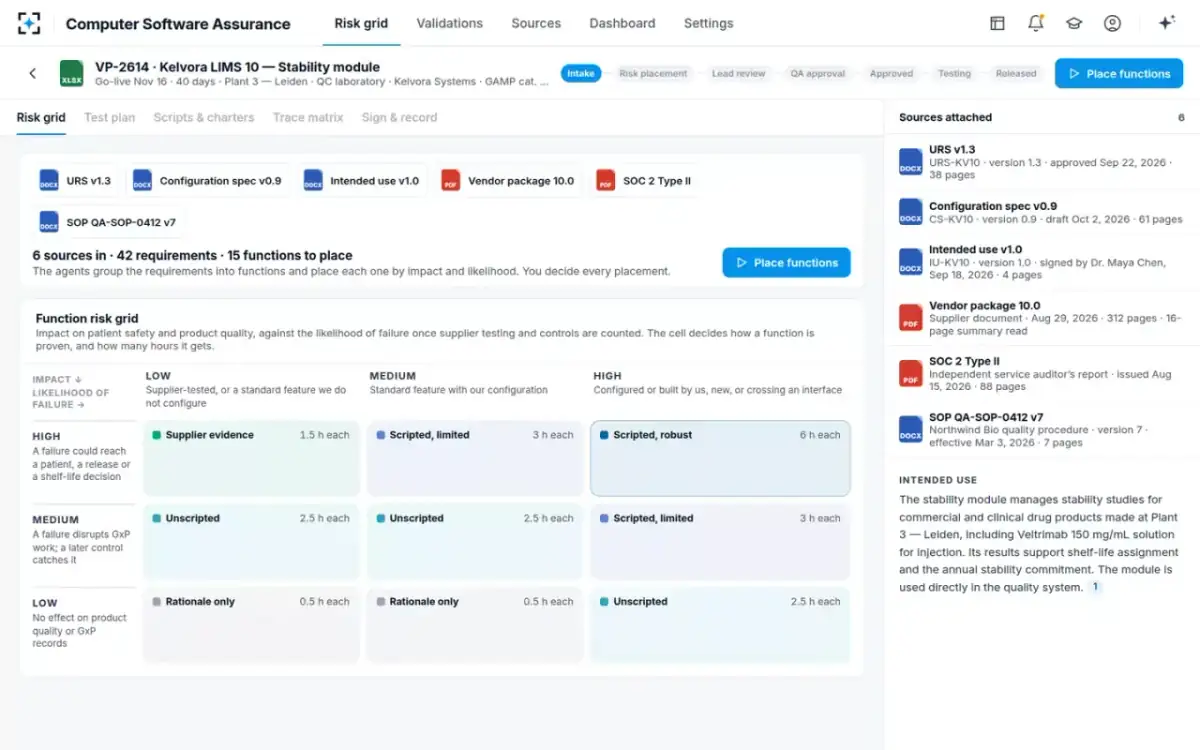Click PDF icon on SOC 2 Type II chip

coord(605,181)
